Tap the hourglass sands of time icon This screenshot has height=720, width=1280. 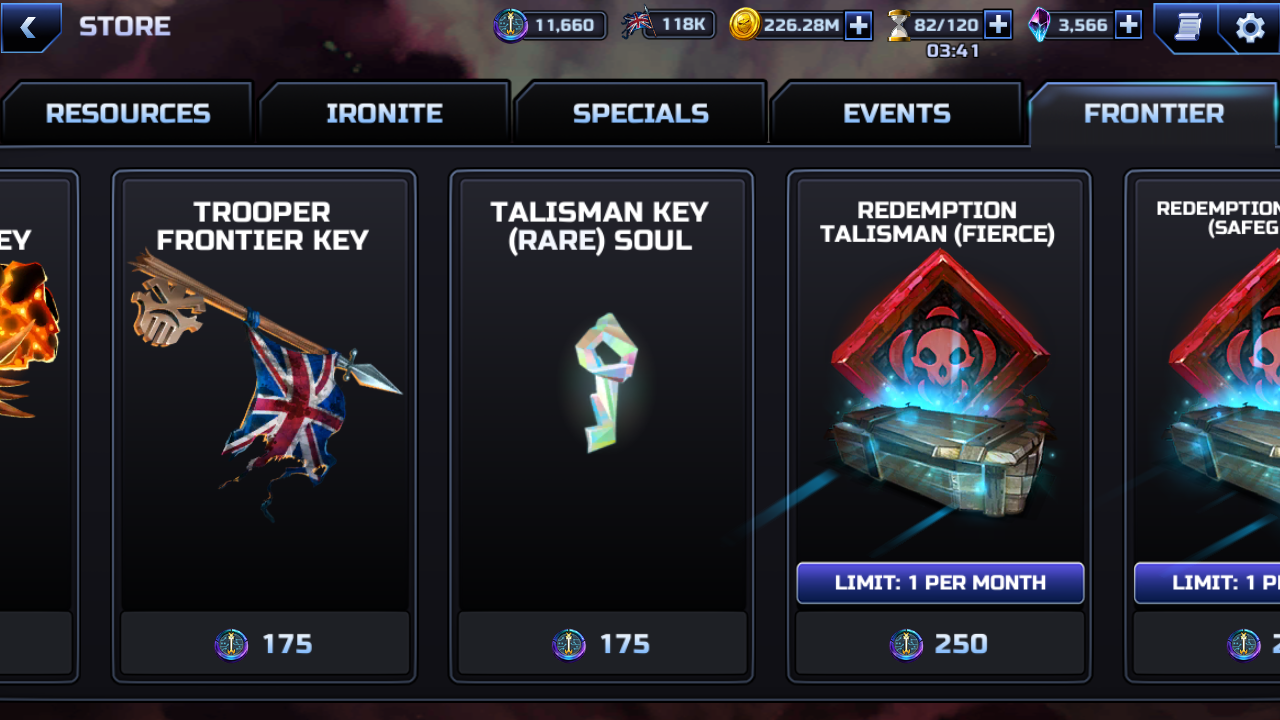899,25
